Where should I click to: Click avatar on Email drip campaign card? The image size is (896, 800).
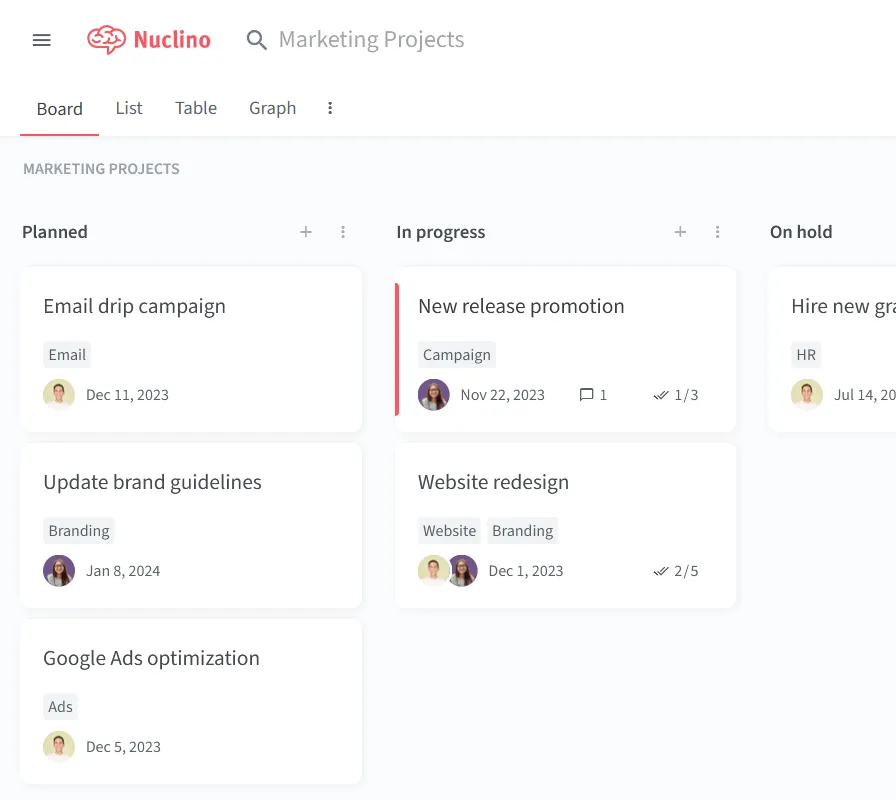click(x=59, y=395)
